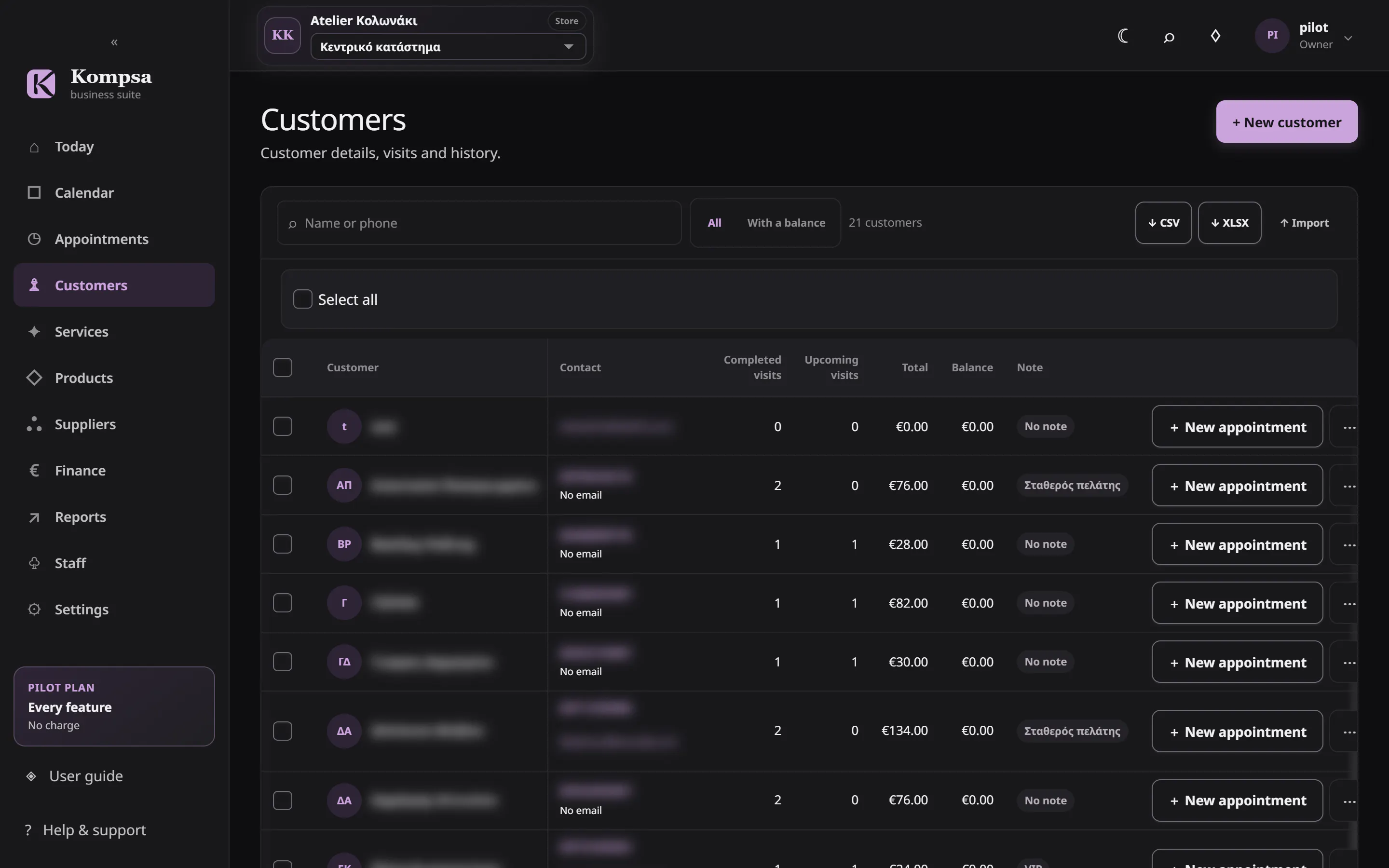Click the PI user avatar

click(1272, 36)
